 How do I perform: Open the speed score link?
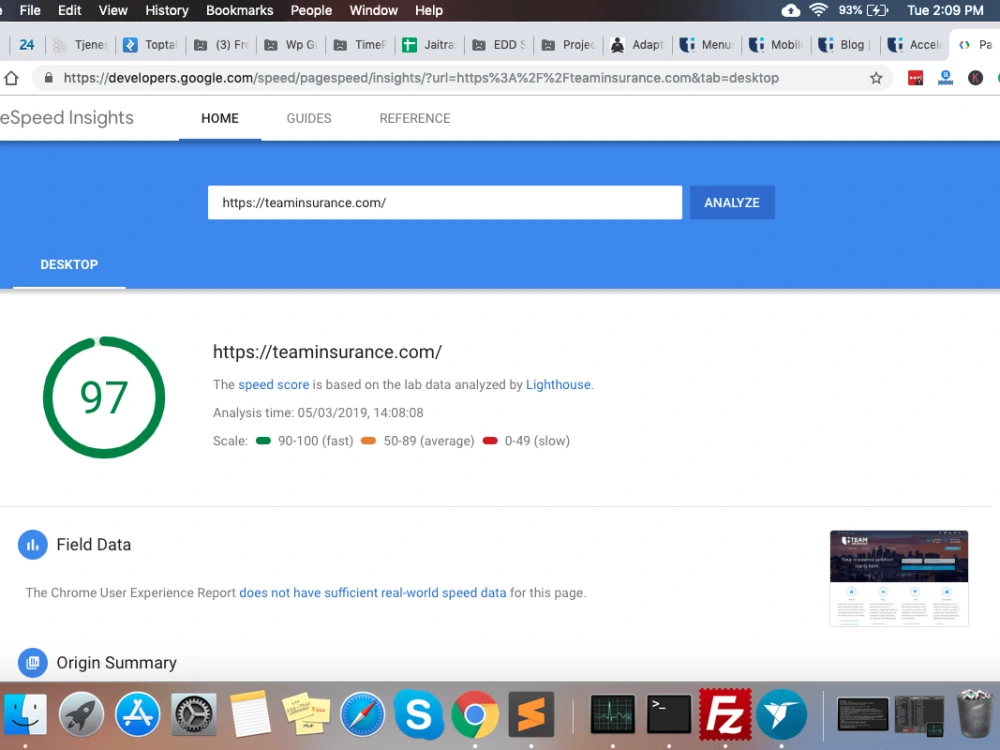point(274,385)
